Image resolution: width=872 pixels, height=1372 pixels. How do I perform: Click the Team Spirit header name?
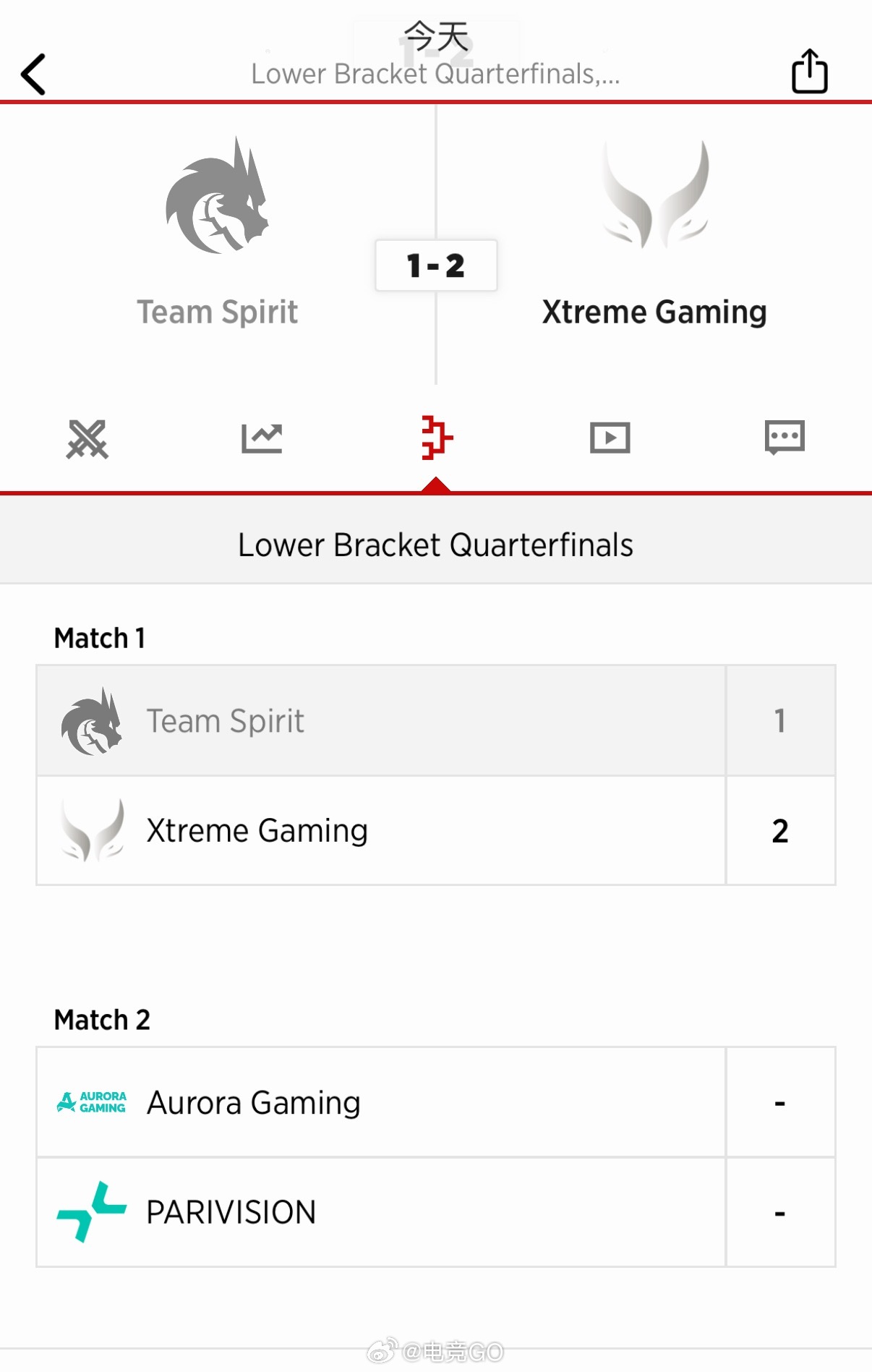pyautogui.click(x=218, y=312)
